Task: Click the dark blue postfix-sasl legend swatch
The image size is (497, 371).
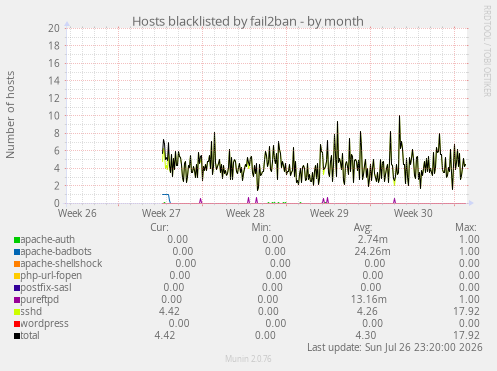Action: pos(17,288)
